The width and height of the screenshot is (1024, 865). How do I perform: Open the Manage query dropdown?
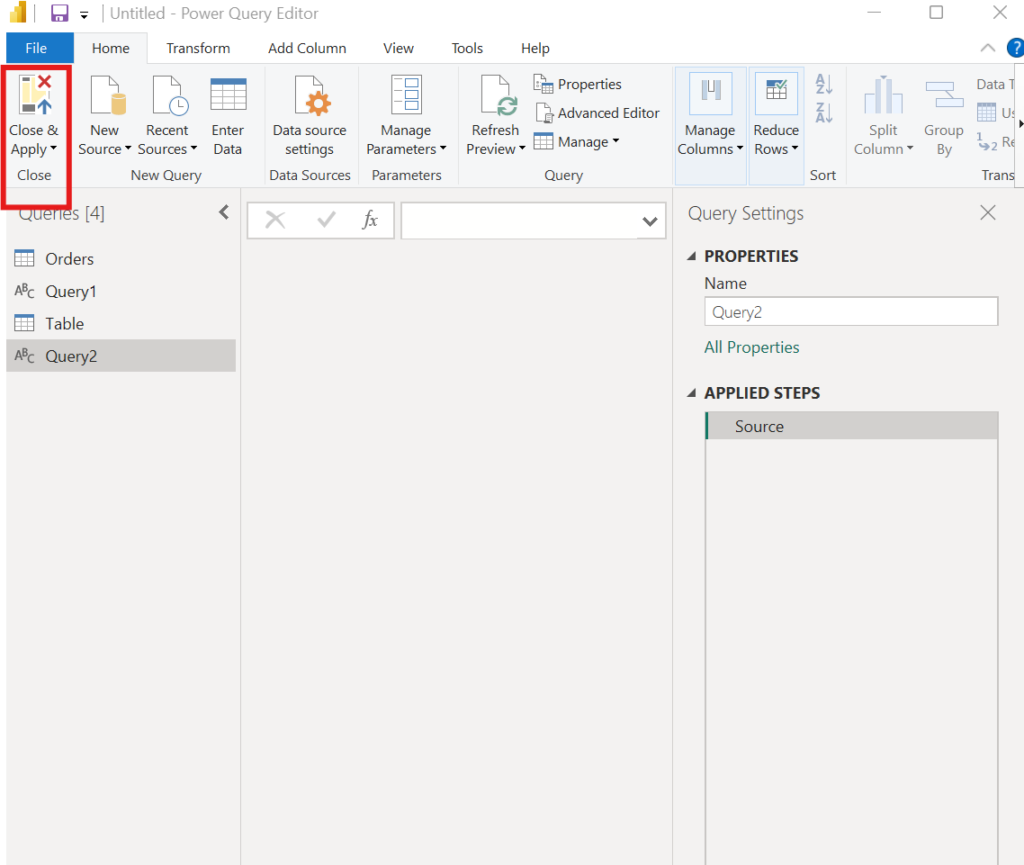577,142
